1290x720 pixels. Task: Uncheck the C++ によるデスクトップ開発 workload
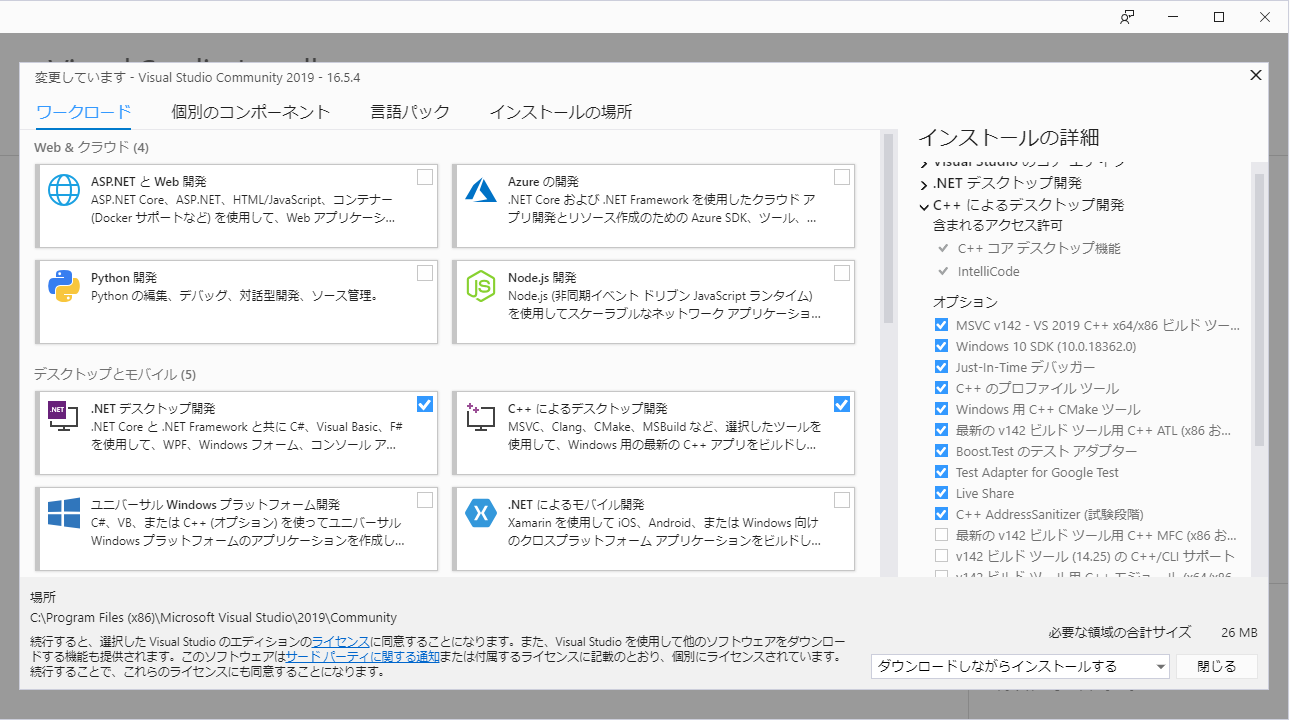tap(842, 404)
